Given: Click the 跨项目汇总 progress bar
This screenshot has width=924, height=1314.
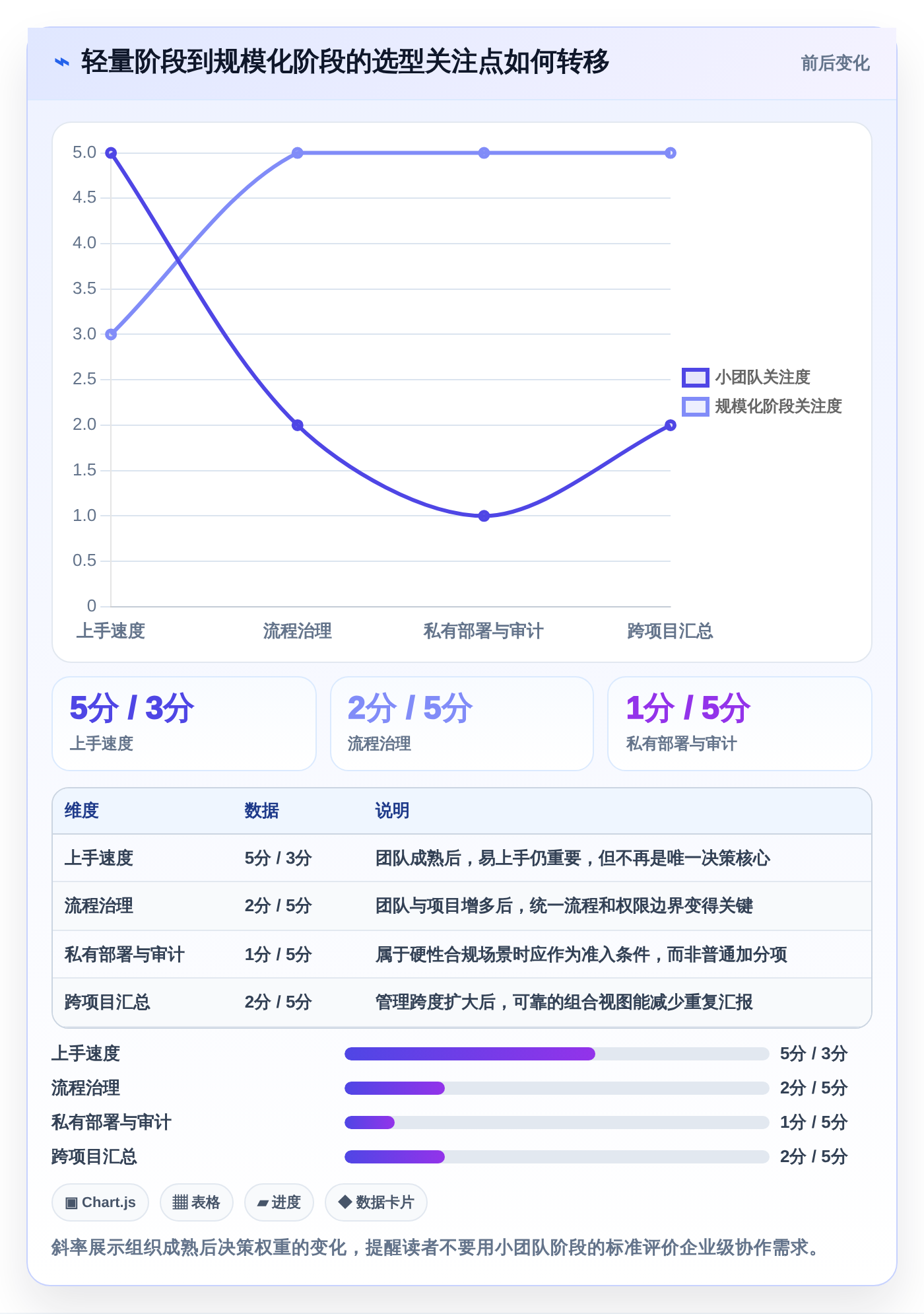Looking at the screenshot, I should (557, 1157).
